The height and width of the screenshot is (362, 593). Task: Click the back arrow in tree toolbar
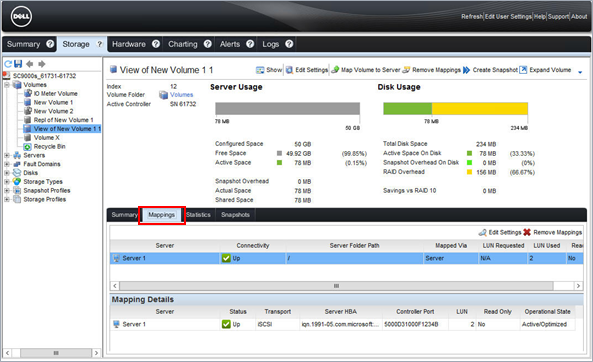(29, 64)
